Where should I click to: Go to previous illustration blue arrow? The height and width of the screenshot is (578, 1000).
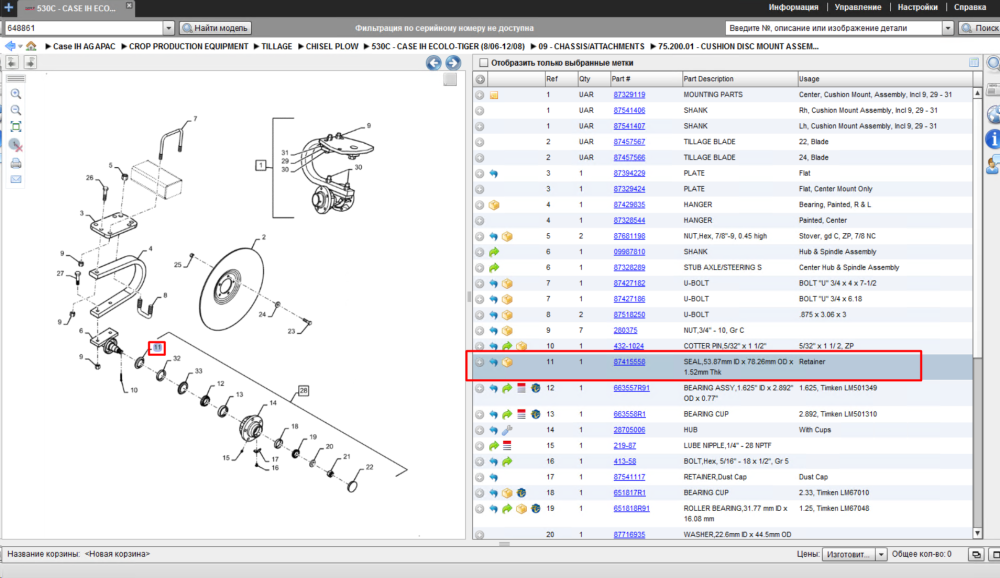pyautogui.click(x=434, y=63)
